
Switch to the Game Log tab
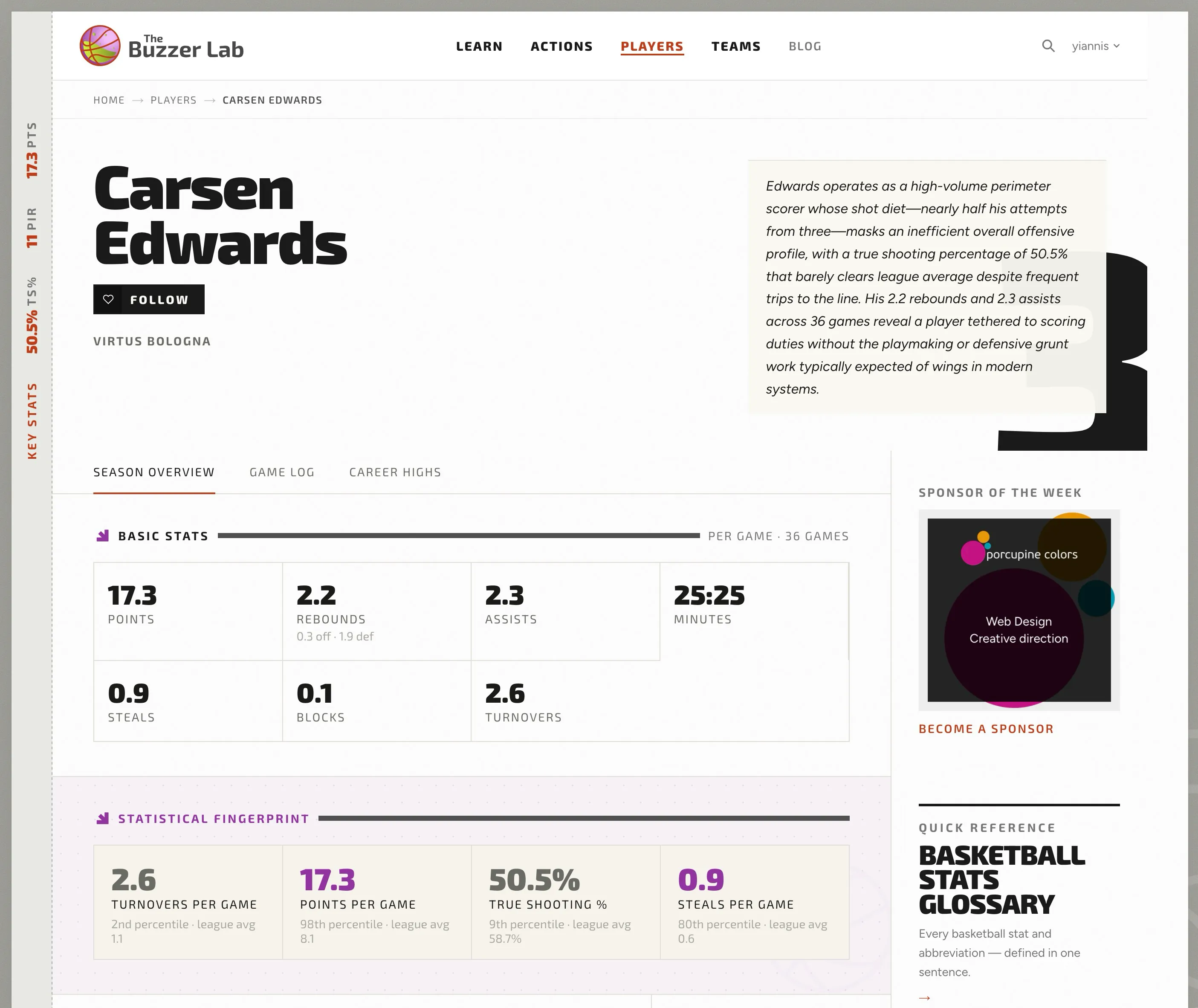click(x=282, y=472)
